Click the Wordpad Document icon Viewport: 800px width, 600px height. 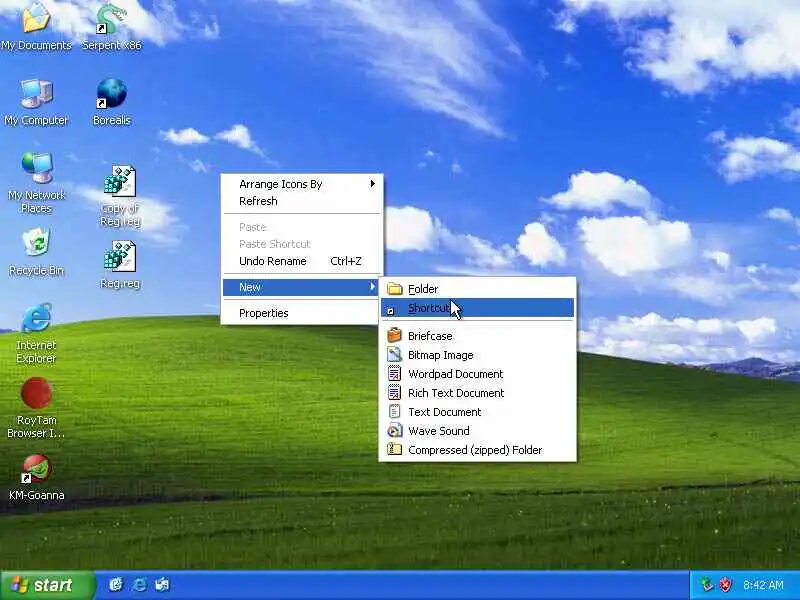pyautogui.click(x=394, y=373)
